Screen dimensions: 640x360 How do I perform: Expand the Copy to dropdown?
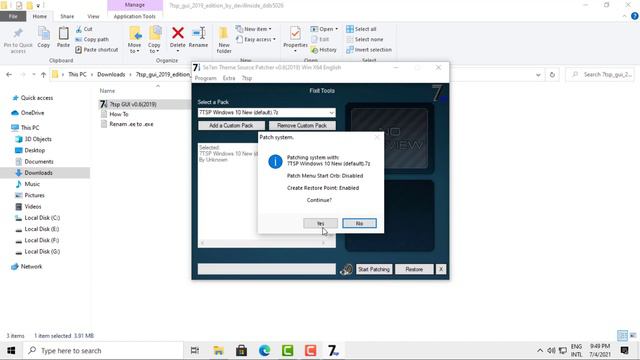(x=154, y=48)
